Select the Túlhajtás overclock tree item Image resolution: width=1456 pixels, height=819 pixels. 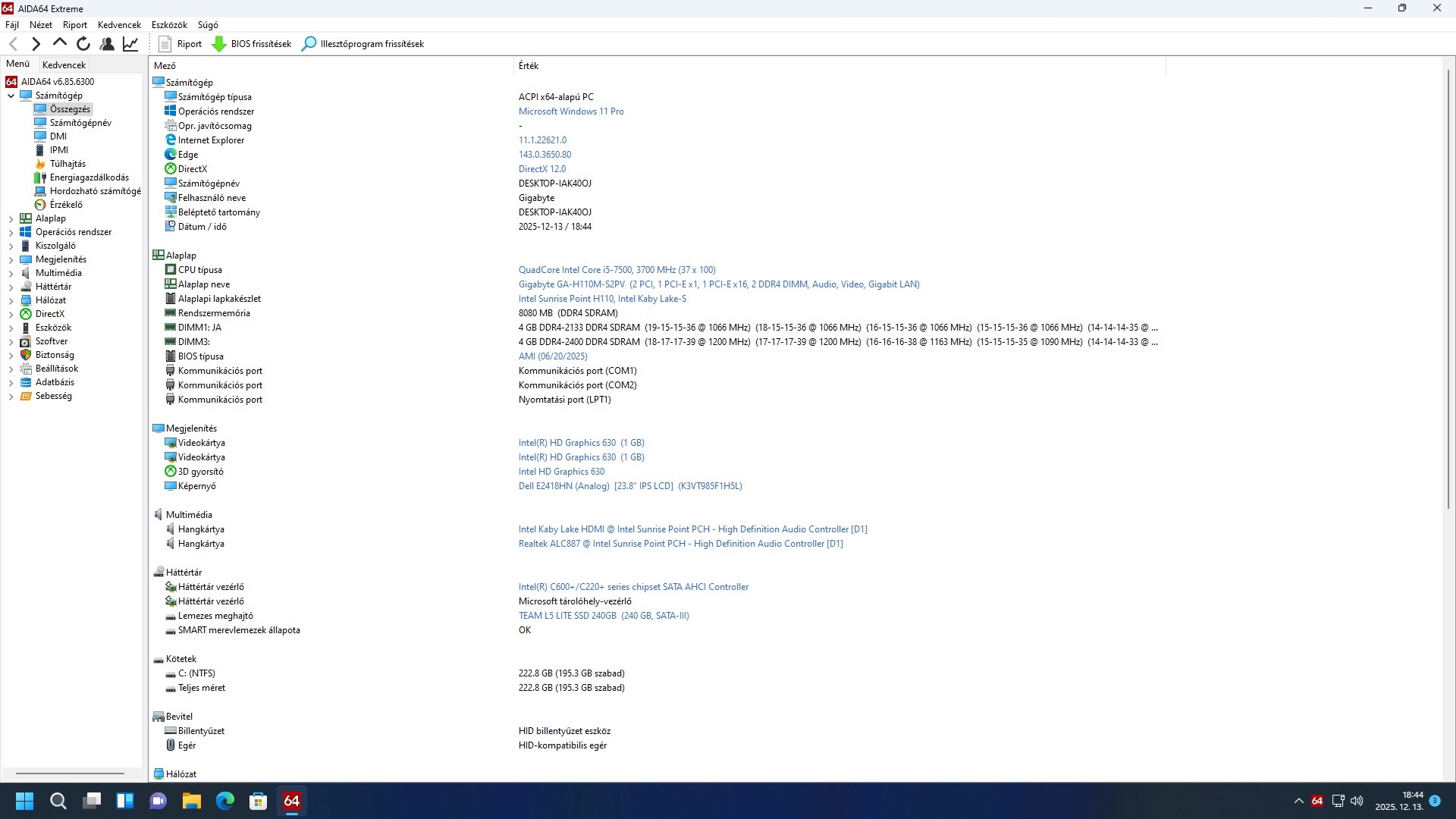pyautogui.click(x=67, y=164)
